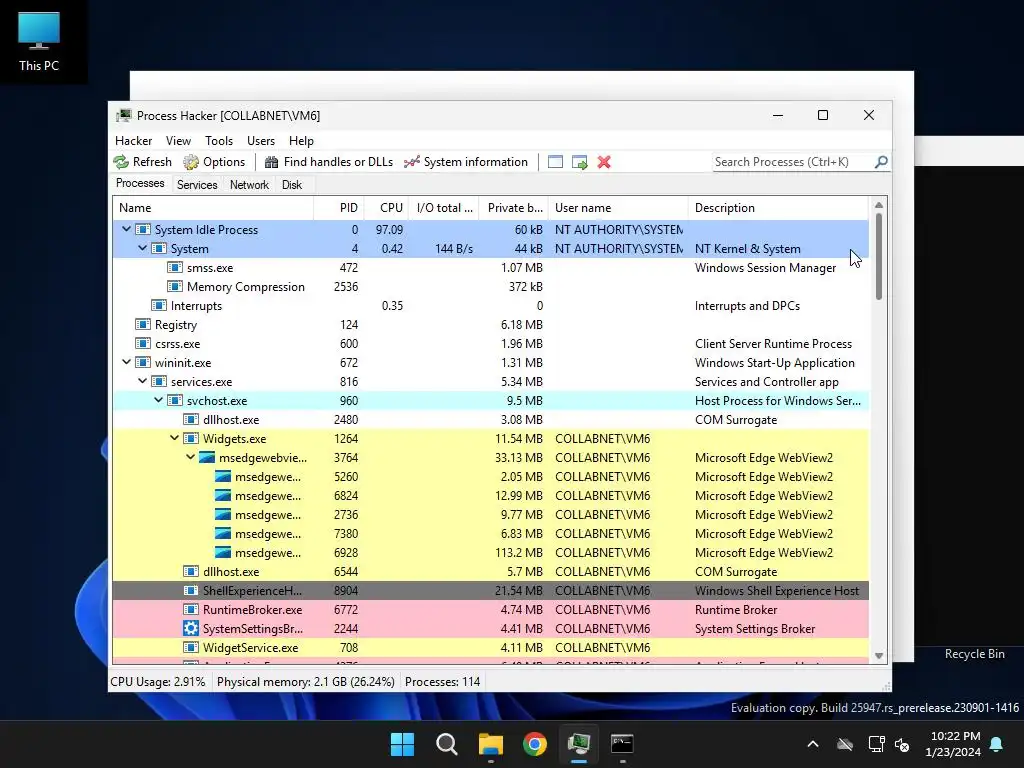Click the RuntimeBroker.exe process icon
The width and height of the screenshot is (1024, 768).
click(191, 609)
